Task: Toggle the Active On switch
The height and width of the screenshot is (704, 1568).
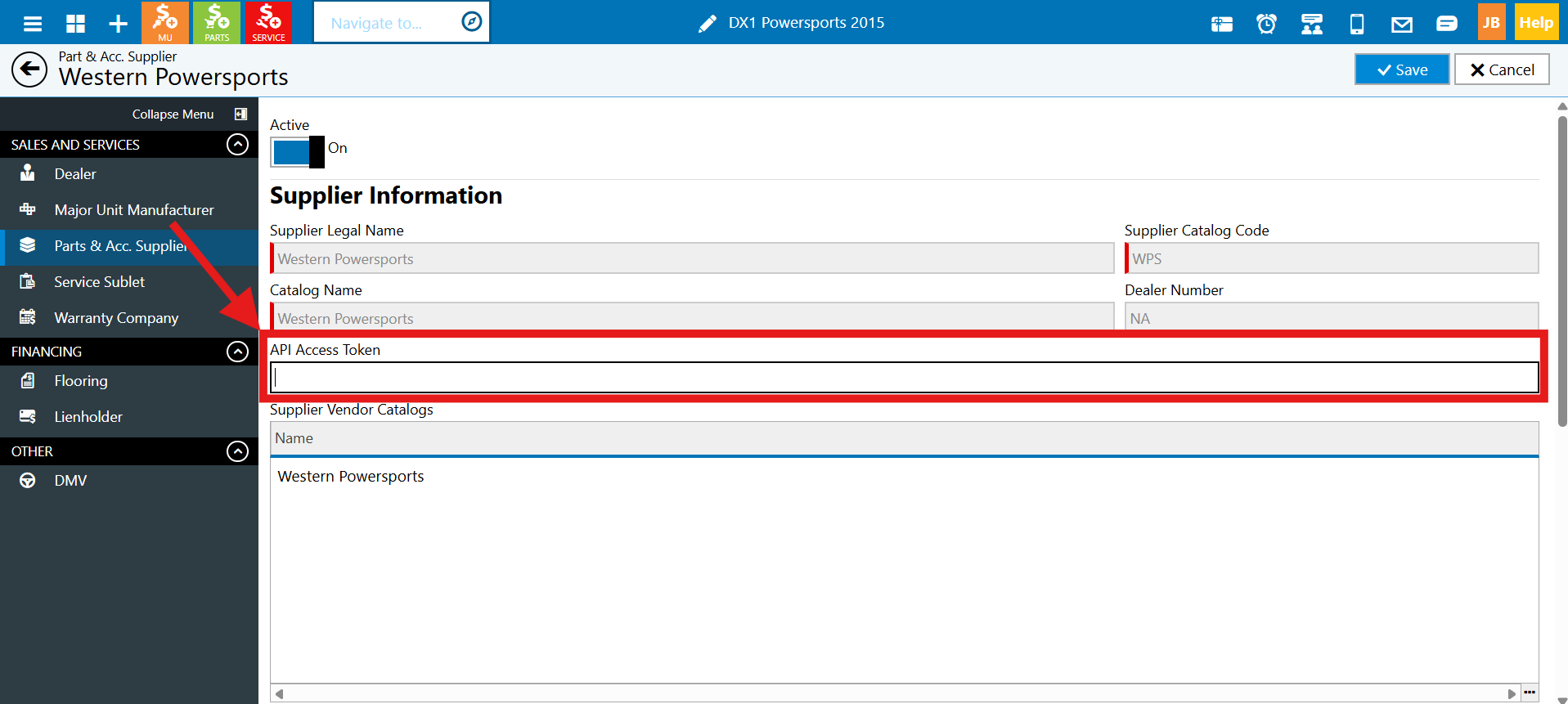Action: (298, 152)
